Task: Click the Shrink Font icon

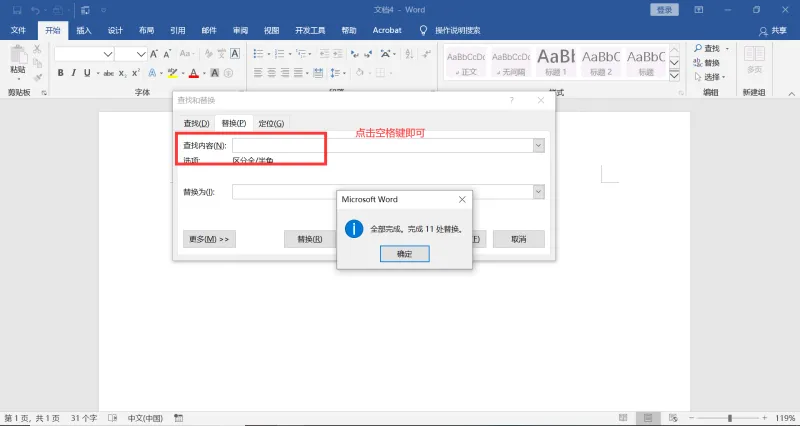Action: click(x=167, y=54)
